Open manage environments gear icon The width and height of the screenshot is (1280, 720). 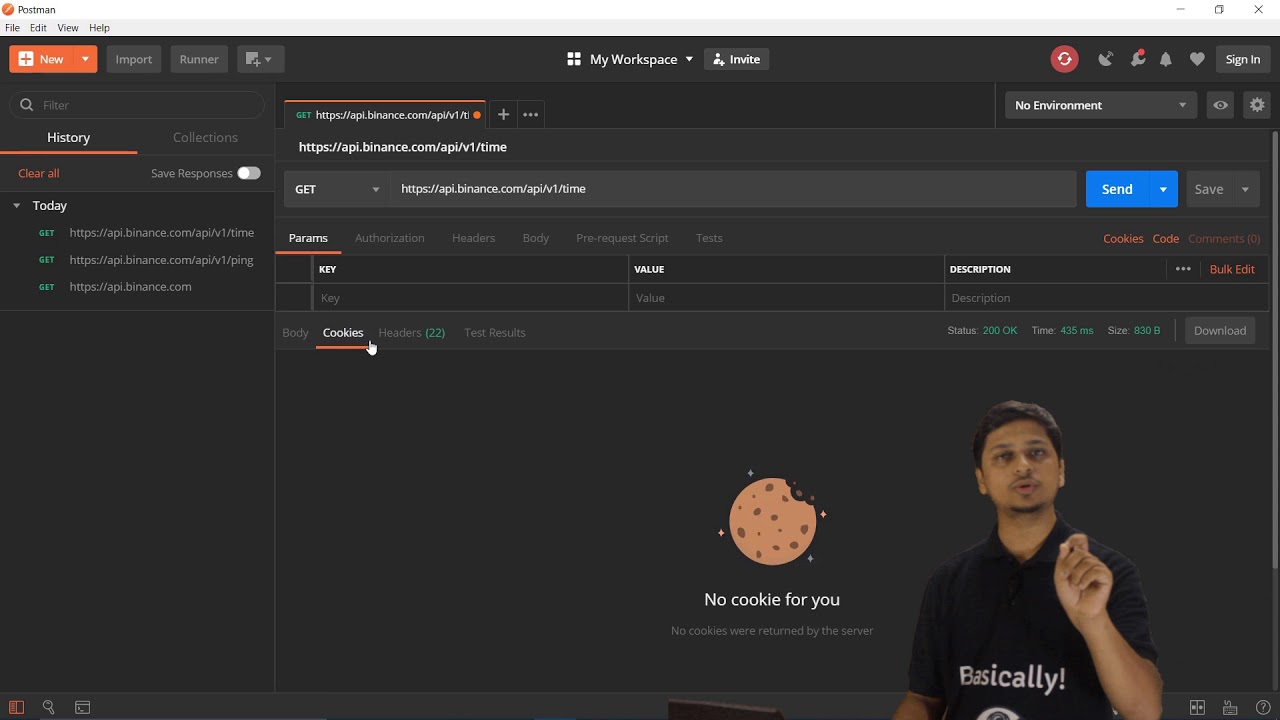click(1257, 105)
